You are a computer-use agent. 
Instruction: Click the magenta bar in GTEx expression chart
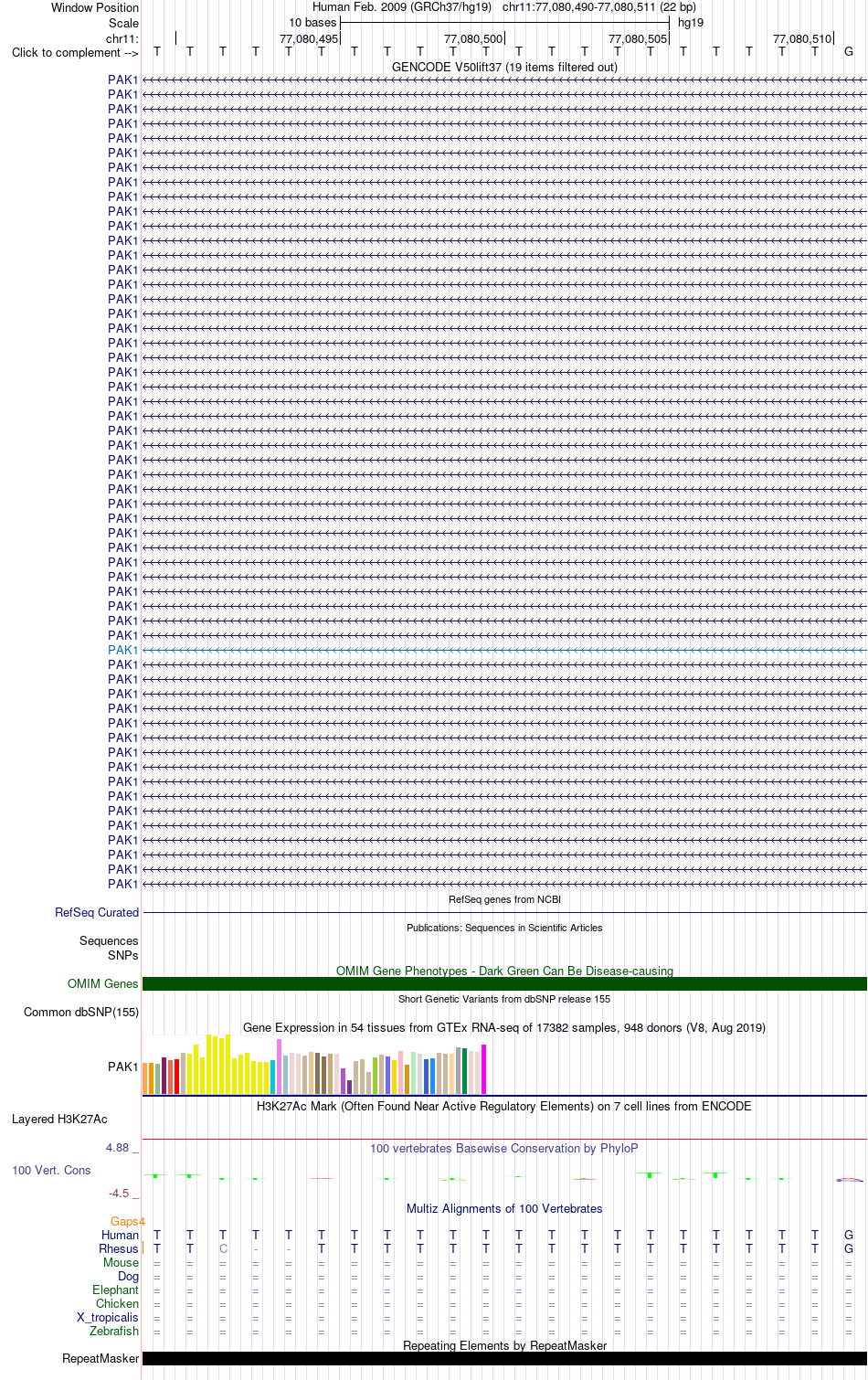(484, 1069)
